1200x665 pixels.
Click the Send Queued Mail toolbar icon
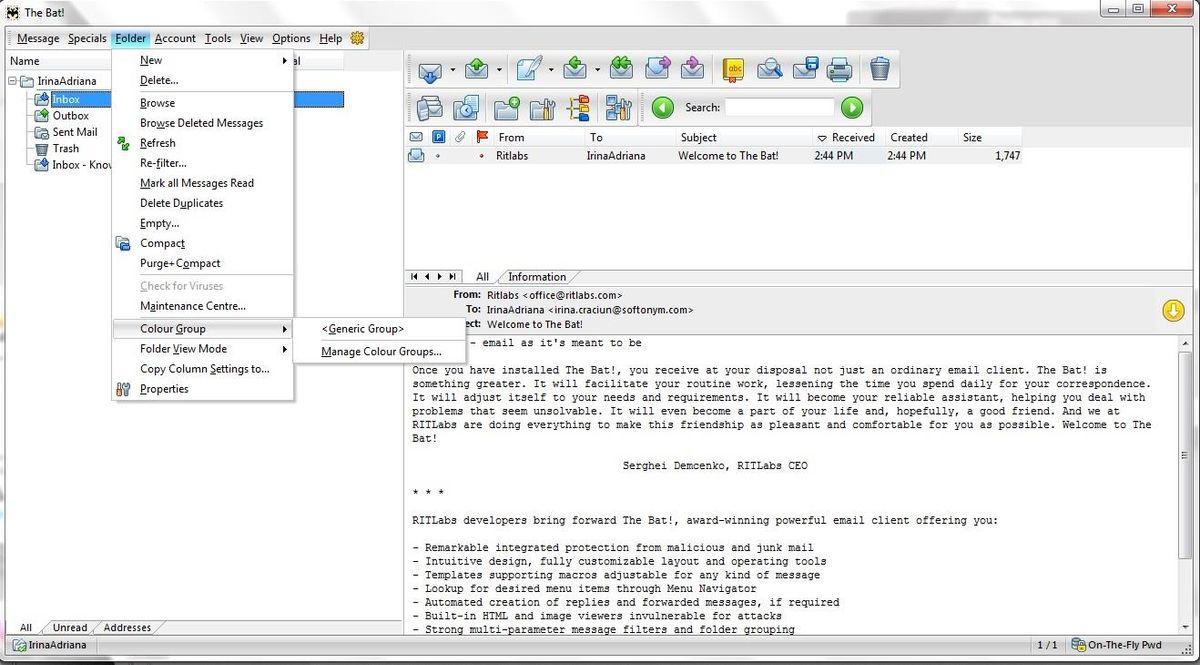point(477,69)
